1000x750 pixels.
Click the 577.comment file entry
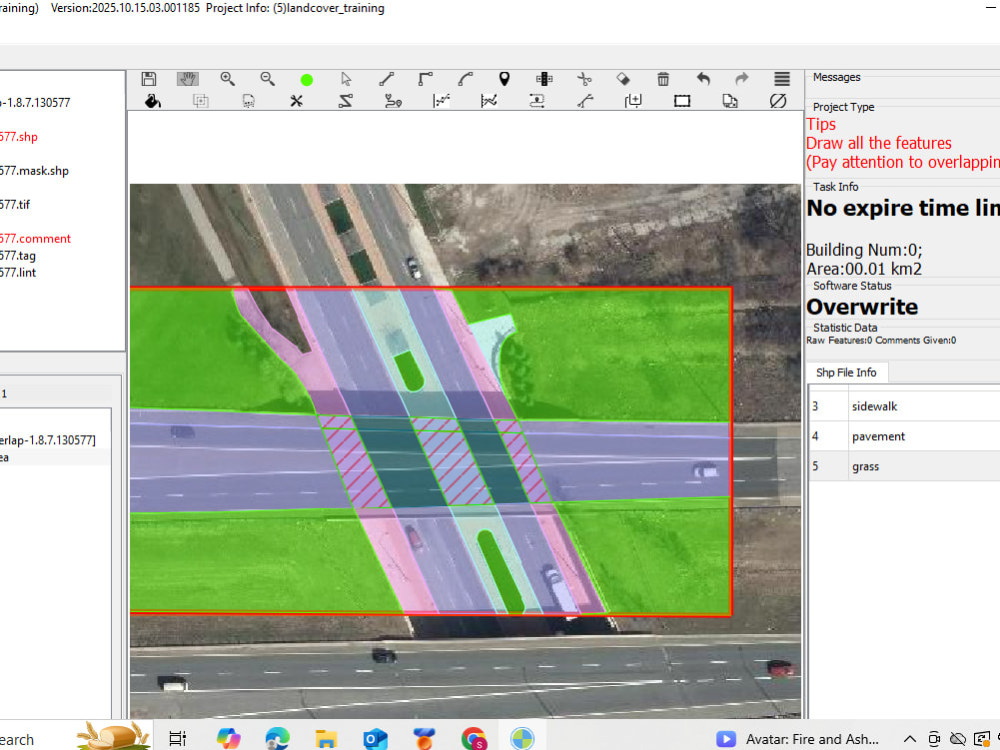pos(35,239)
